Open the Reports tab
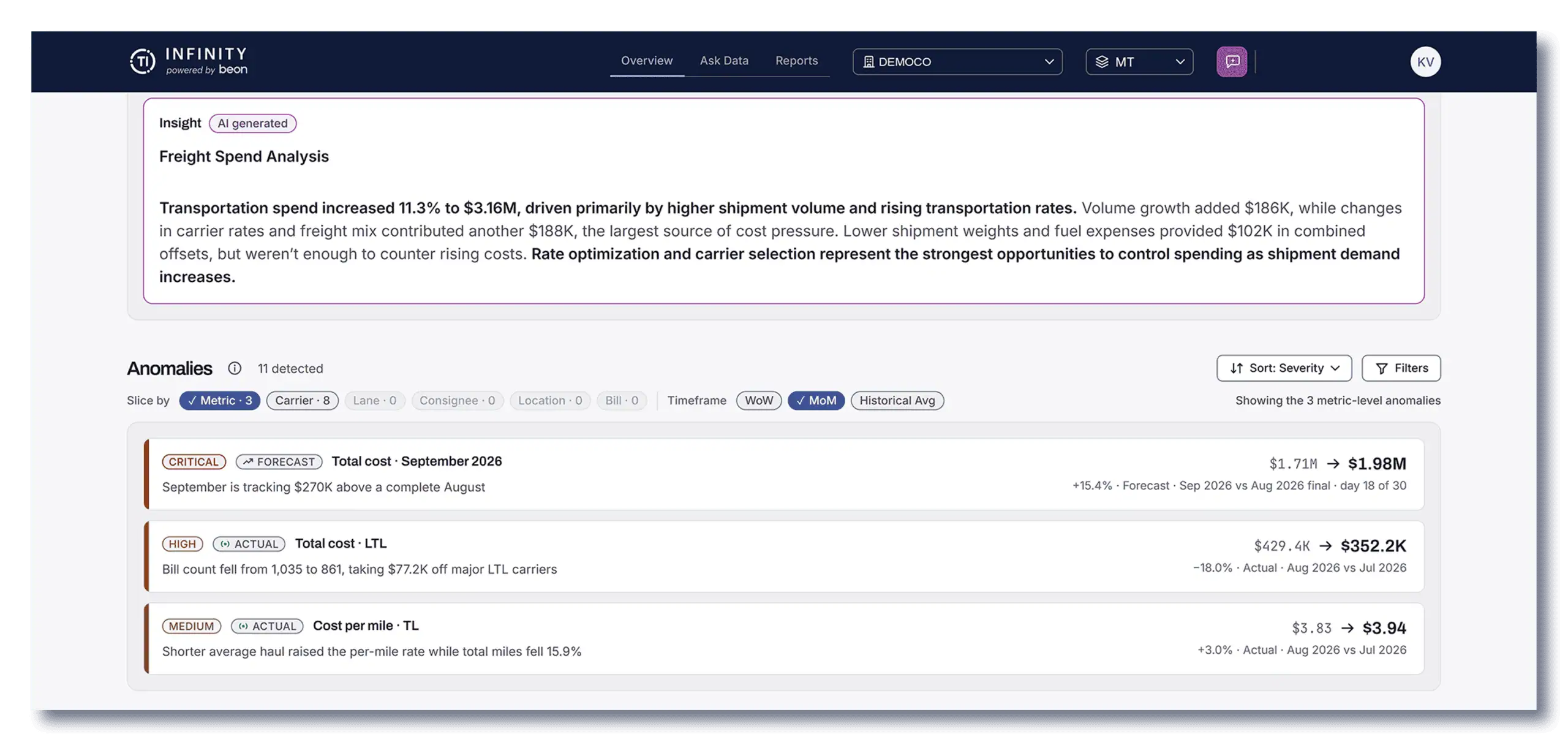The image size is (1568, 753). click(x=796, y=61)
